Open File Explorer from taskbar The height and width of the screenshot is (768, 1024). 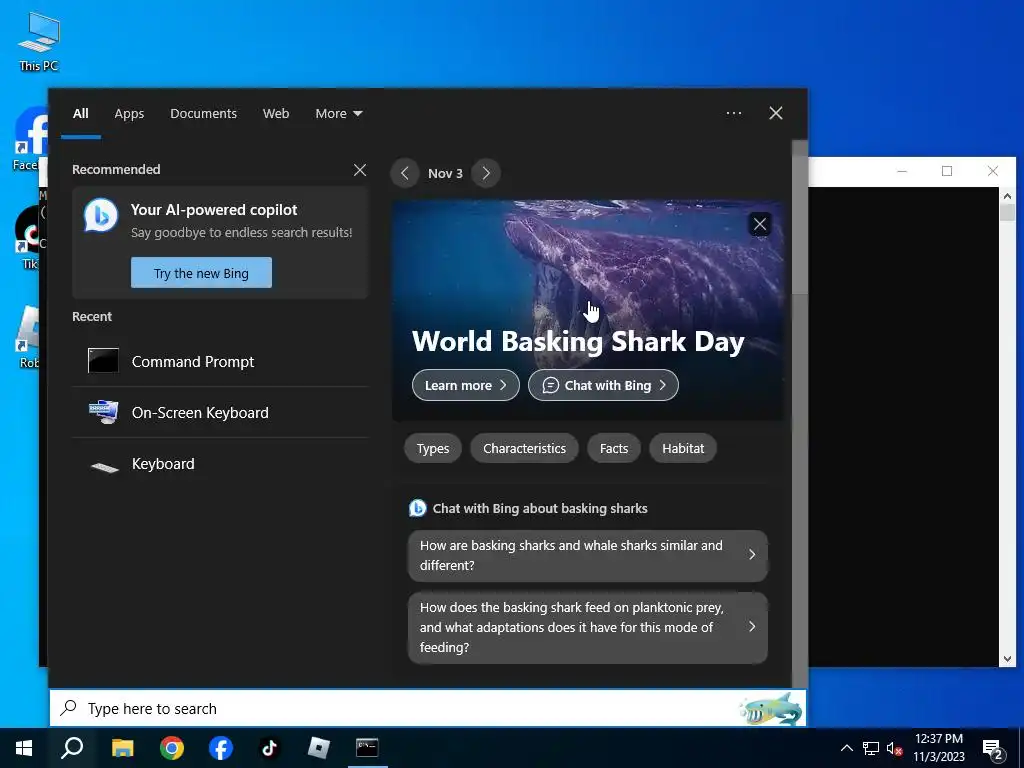point(122,748)
